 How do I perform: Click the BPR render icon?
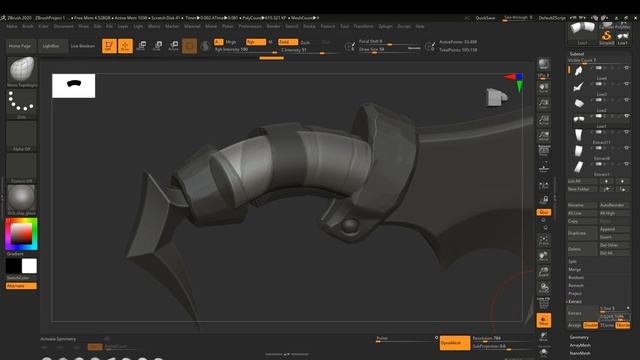[544, 64]
